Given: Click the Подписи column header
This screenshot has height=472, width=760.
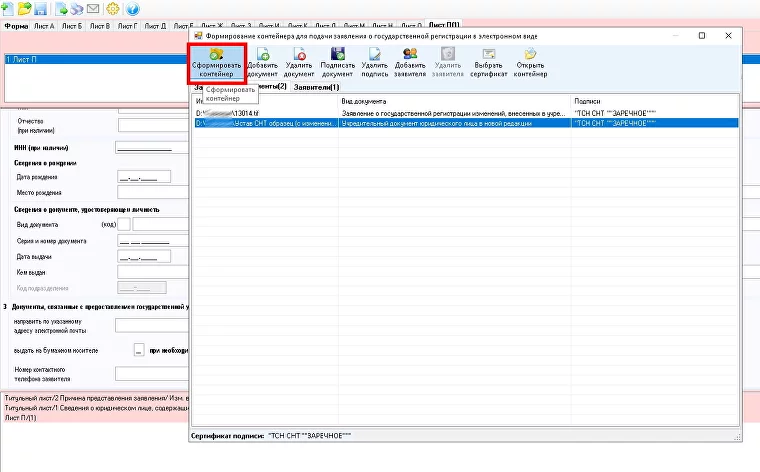Looking at the screenshot, I should click(655, 101).
